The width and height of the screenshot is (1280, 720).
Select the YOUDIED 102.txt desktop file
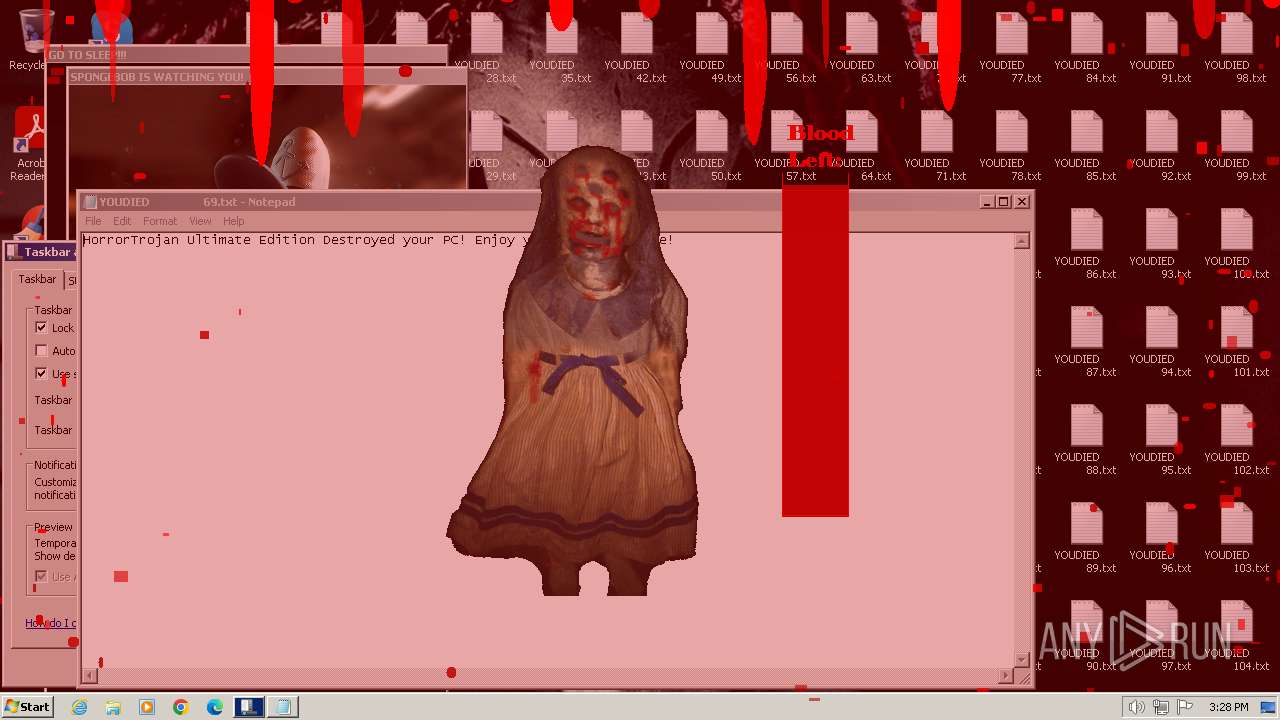tap(1236, 440)
